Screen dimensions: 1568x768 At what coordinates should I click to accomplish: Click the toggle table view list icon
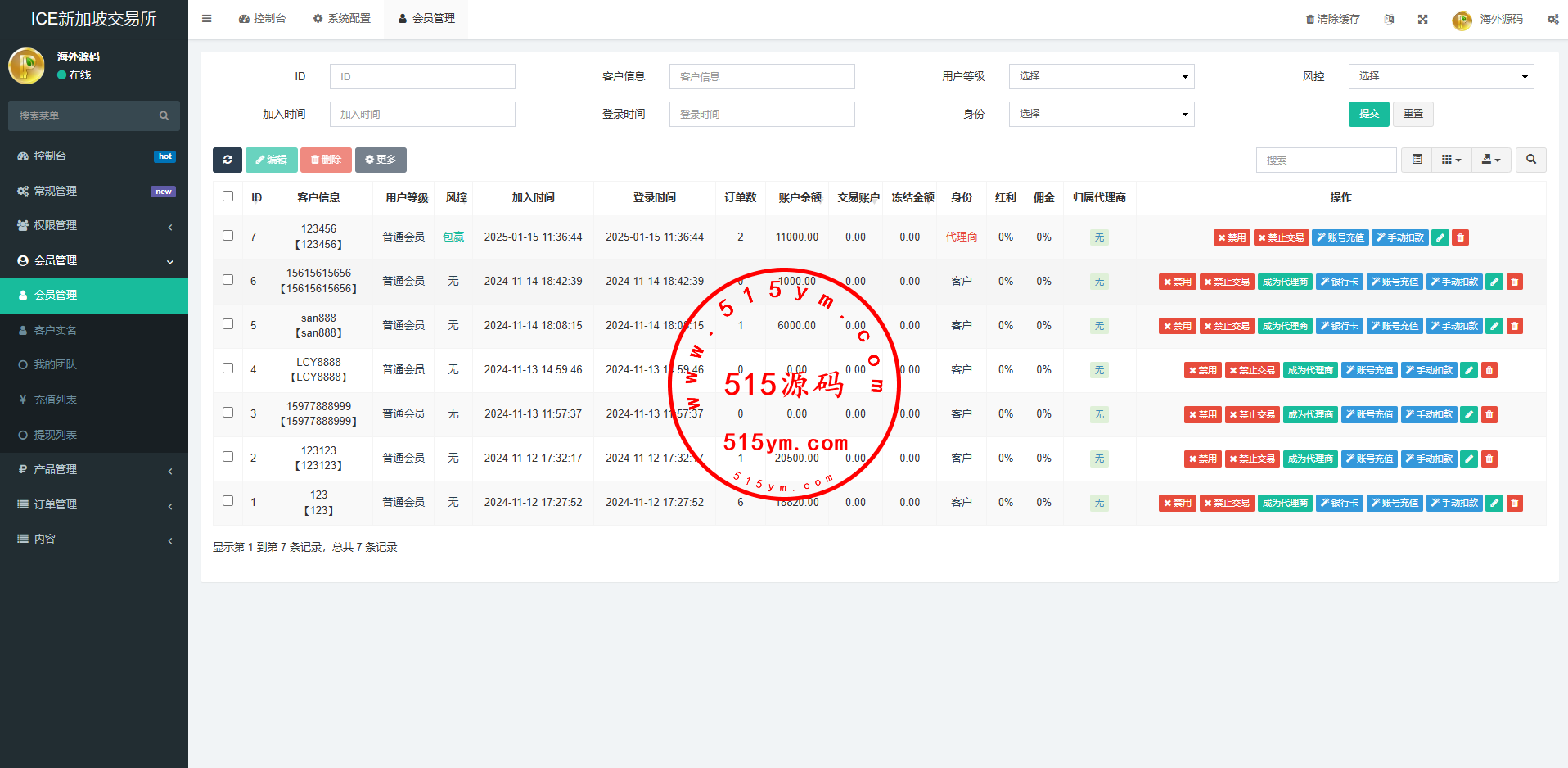click(1417, 160)
